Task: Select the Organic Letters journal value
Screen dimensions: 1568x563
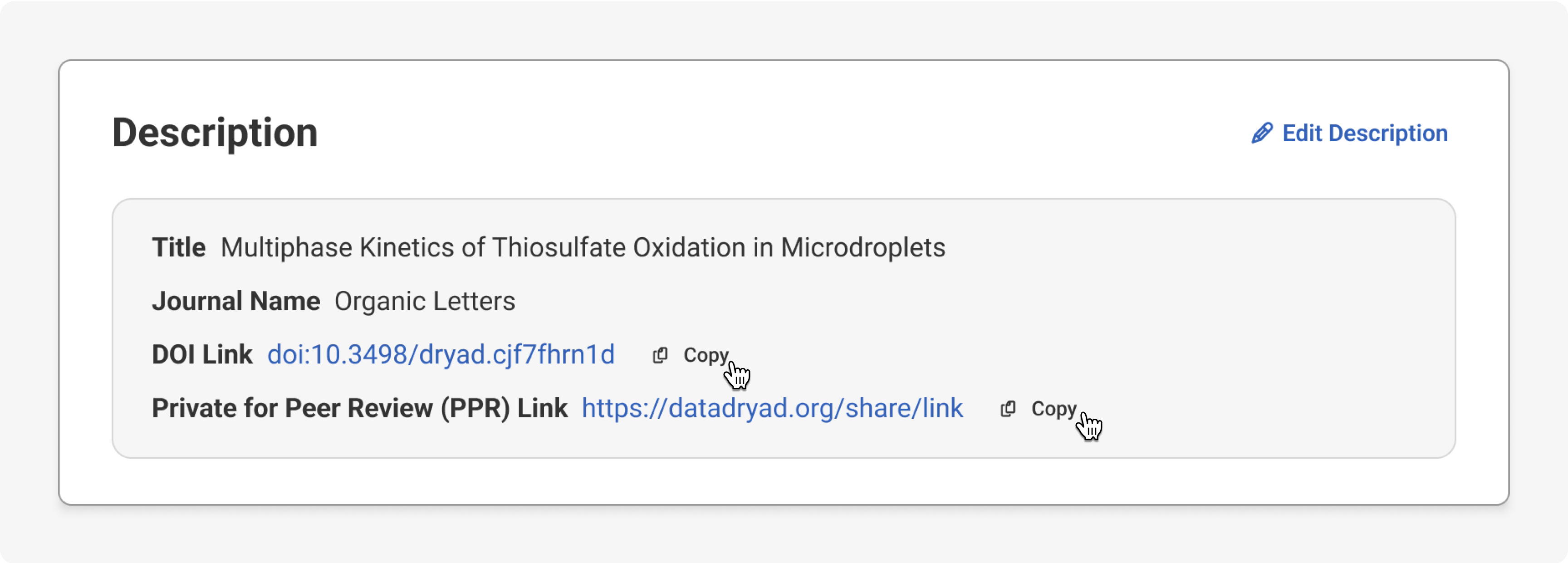Action: point(424,301)
